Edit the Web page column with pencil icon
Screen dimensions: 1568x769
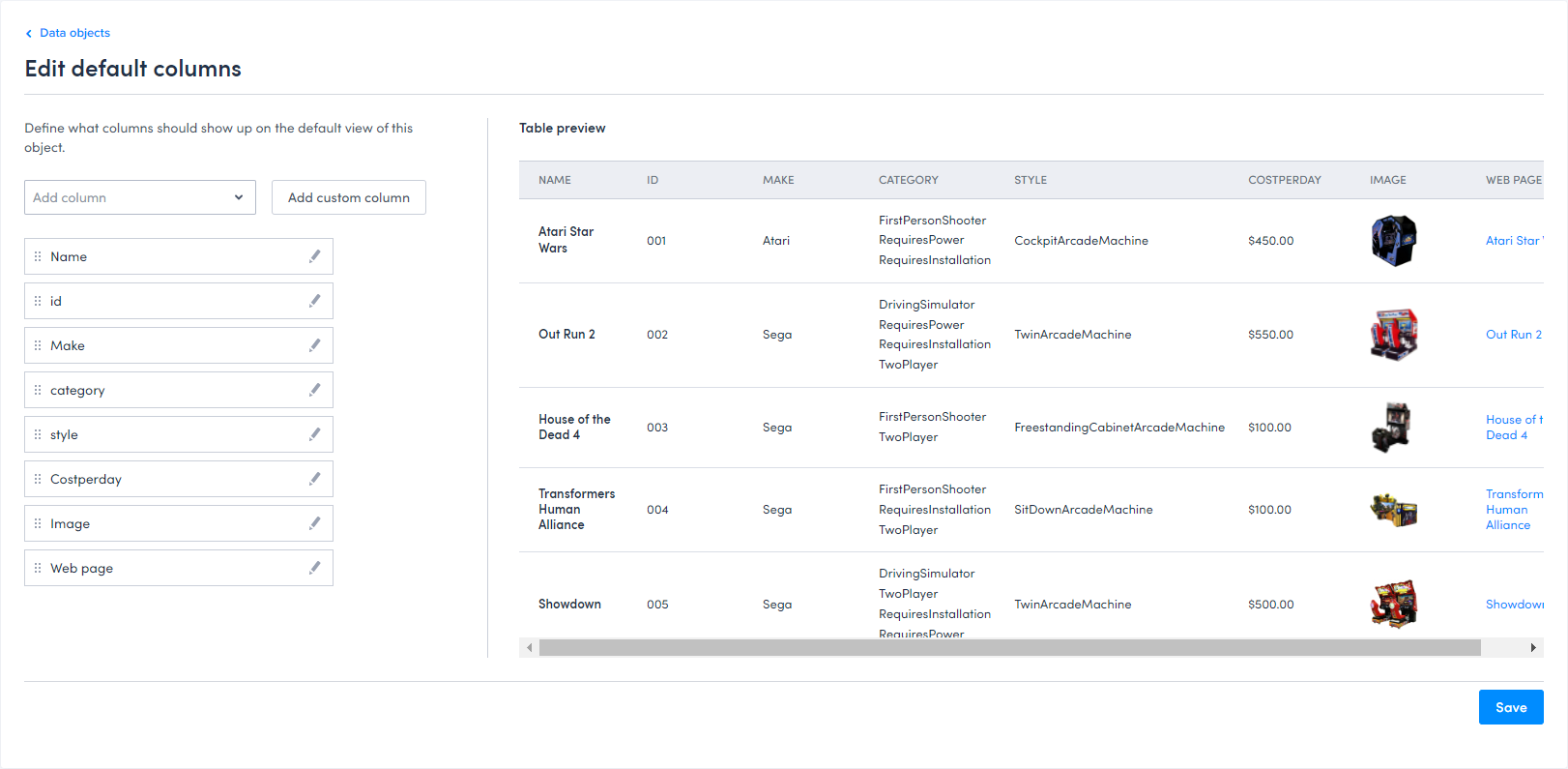[314, 568]
